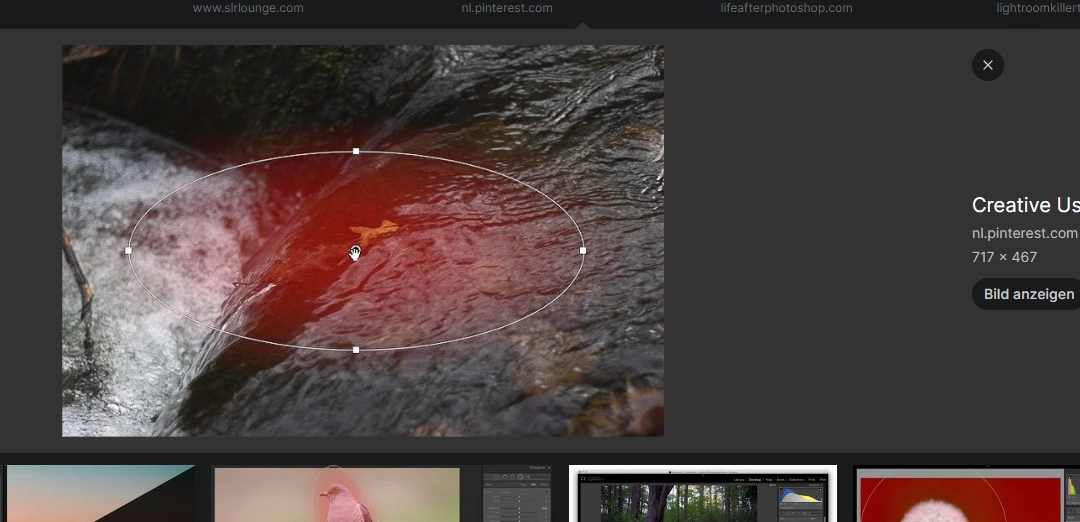Open the 'Bild anzeigen' button

[x=1026, y=294]
